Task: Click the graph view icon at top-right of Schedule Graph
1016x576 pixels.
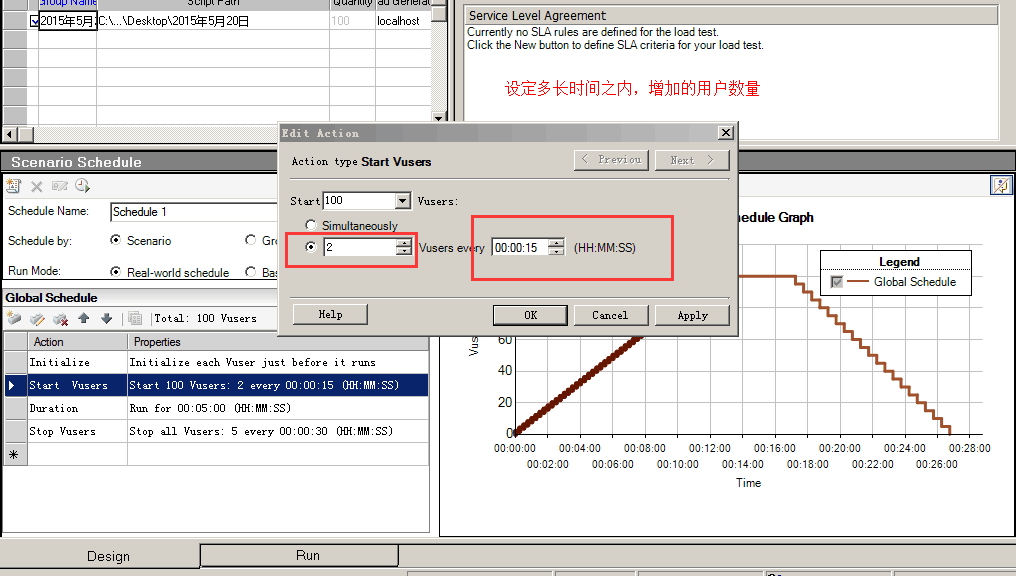Action: point(1000,185)
